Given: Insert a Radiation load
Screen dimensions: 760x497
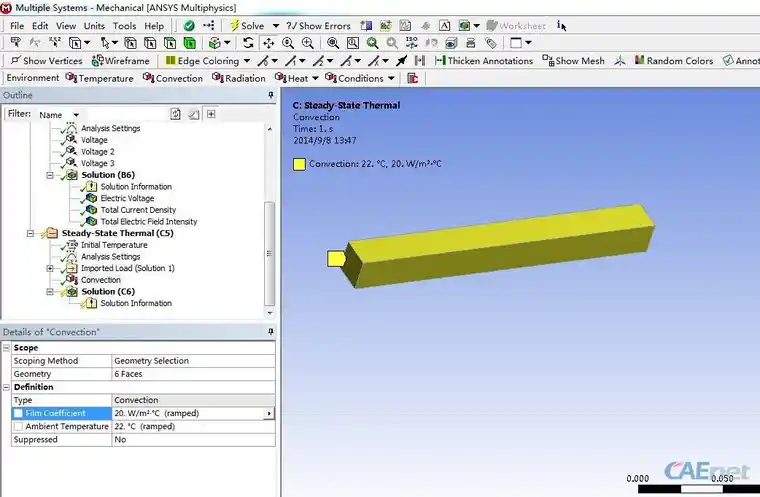Looking at the screenshot, I should pyautogui.click(x=238, y=78).
